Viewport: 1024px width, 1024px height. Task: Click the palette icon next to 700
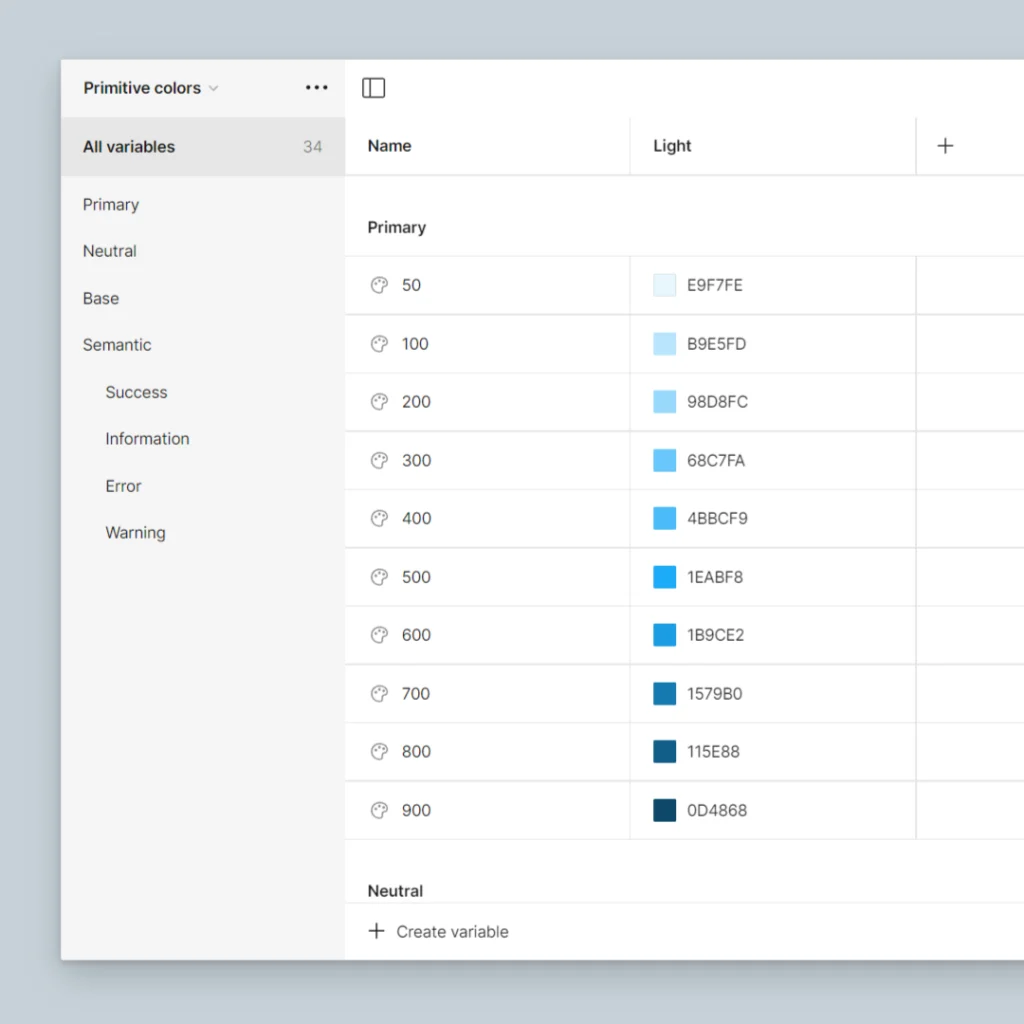click(x=379, y=693)
